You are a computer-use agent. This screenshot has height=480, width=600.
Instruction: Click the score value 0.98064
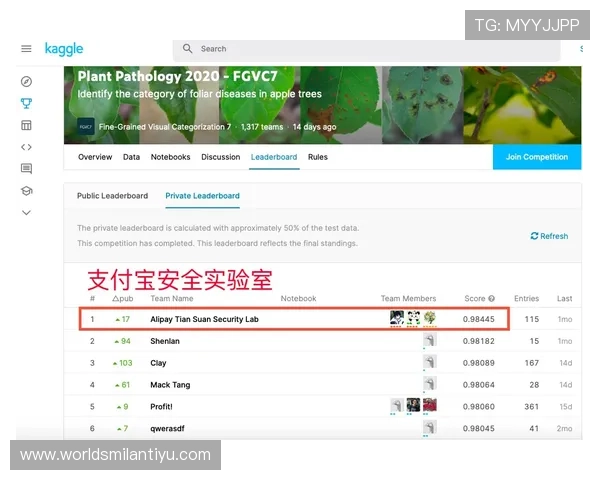coord(479,385)
